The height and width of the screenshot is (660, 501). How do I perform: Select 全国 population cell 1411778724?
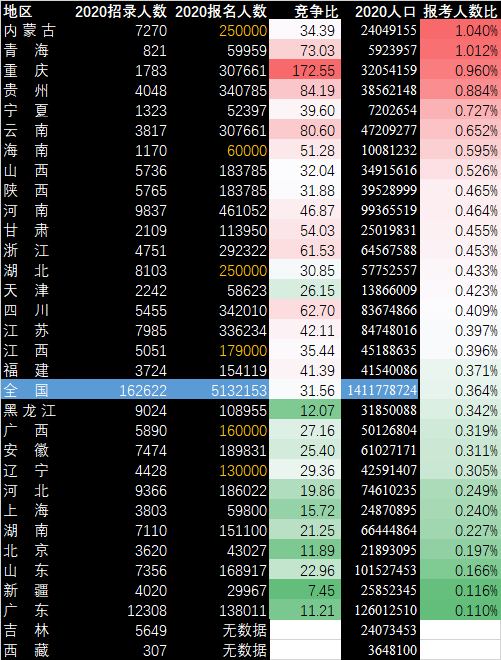(x=381, y=391)
